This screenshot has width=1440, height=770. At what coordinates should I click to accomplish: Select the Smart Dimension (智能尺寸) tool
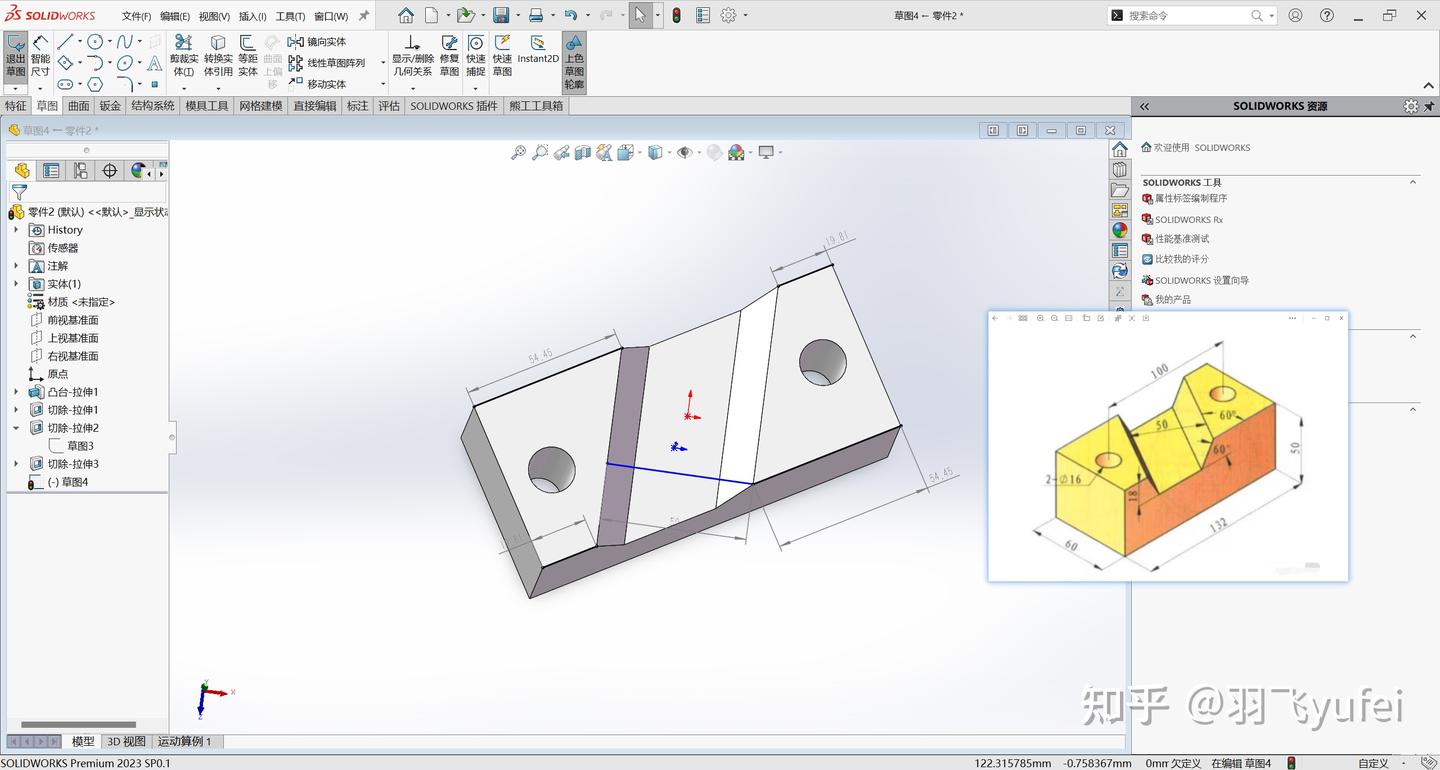coord(40,57)
